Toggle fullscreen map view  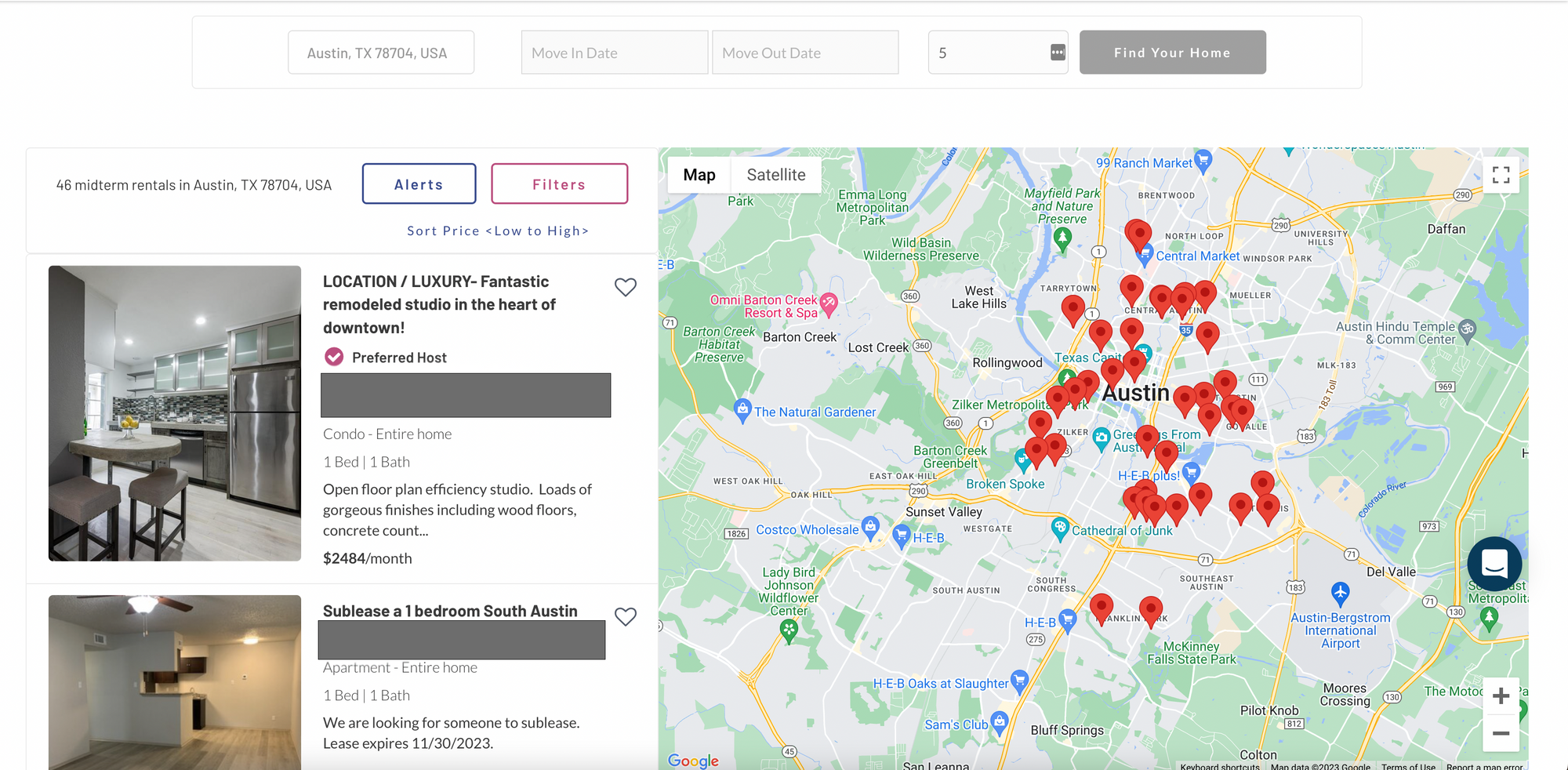[x=1501, y=175]
